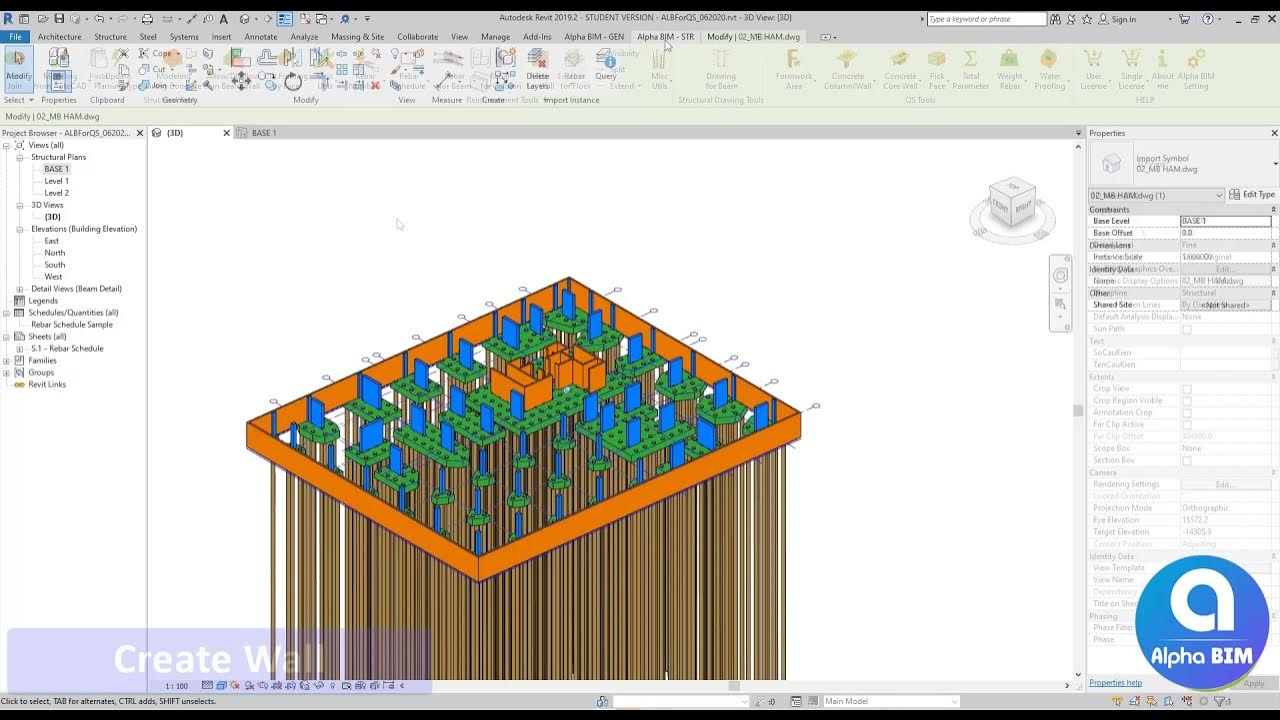Click the Weight Rebar icon
Image resolution: width=1280 pixels, height=720 pixels.
pos(1010,70)
